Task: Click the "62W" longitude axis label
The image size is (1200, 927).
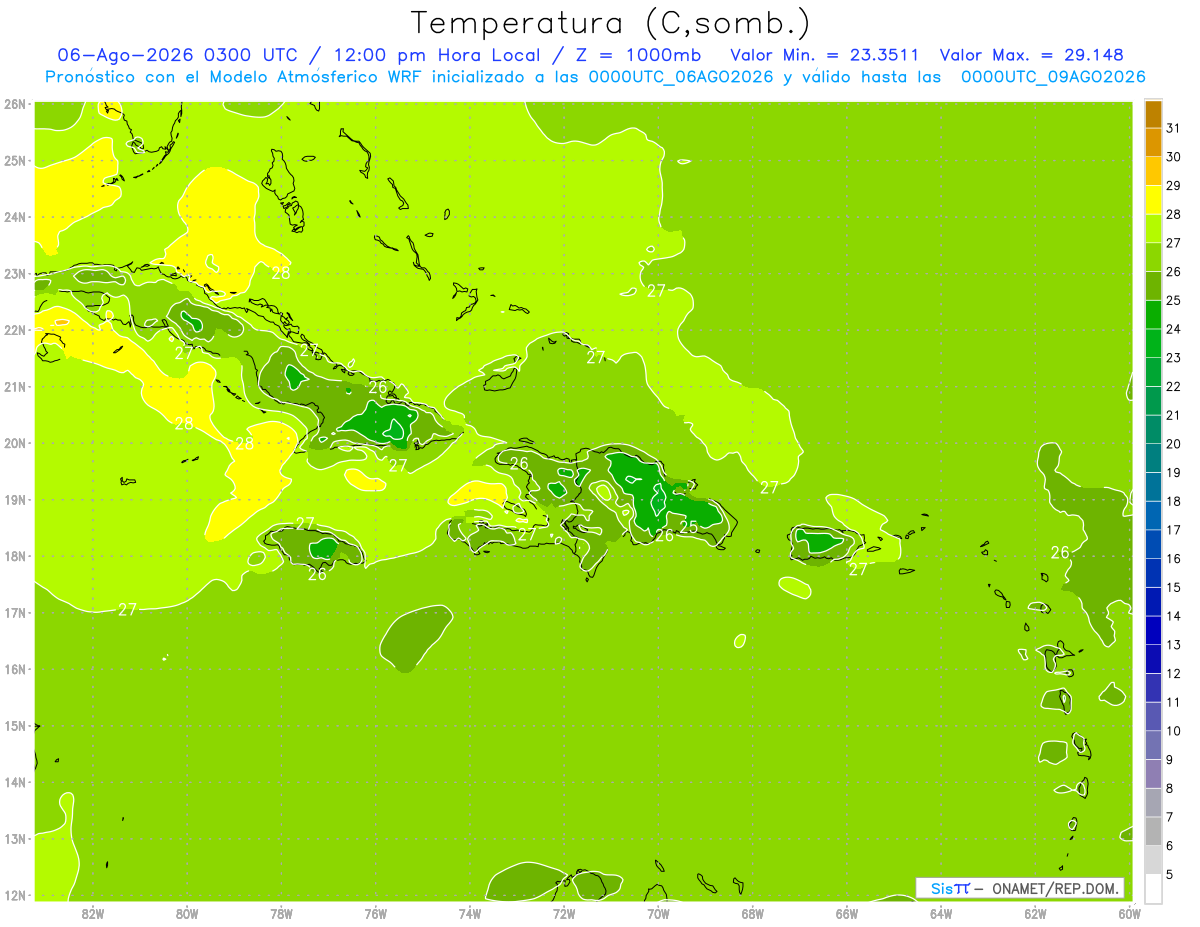Action: (1035, 913)
